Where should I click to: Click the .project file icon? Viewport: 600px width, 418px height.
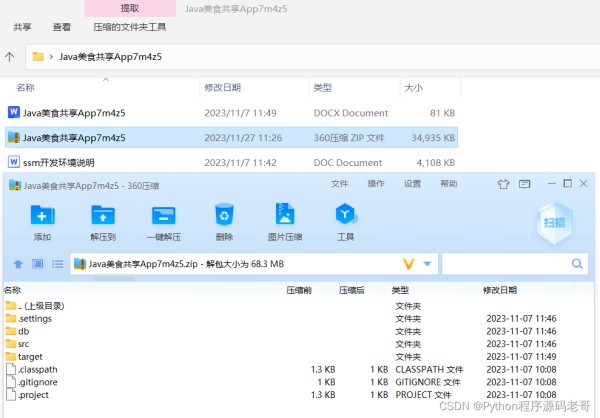click(x=11, y=394)
